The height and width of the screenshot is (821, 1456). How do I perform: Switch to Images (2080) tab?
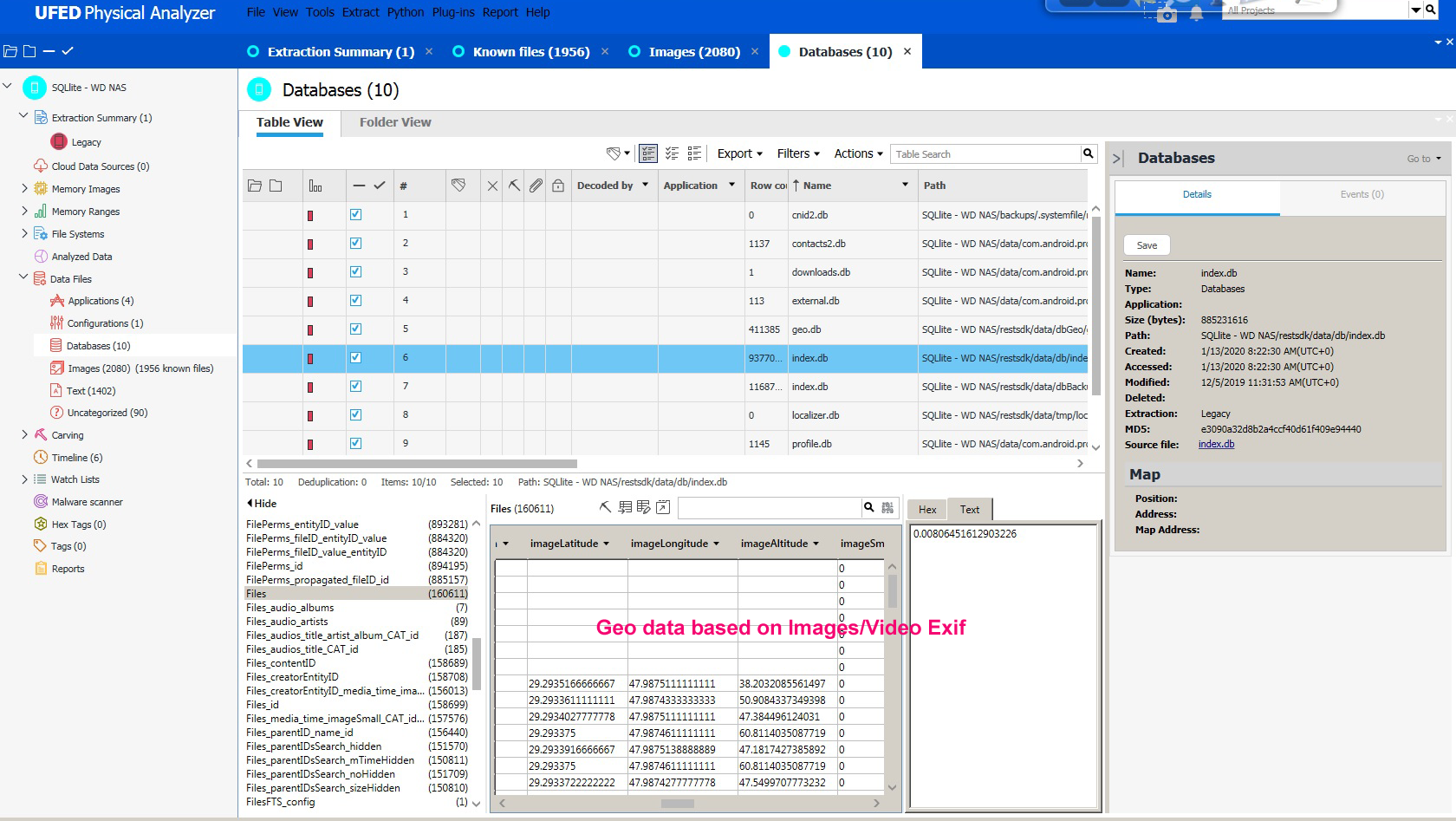695,51
